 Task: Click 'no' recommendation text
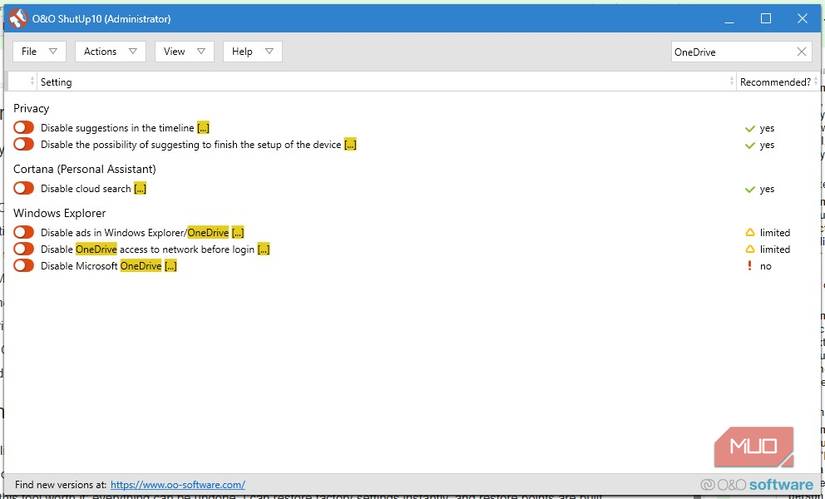766,266
